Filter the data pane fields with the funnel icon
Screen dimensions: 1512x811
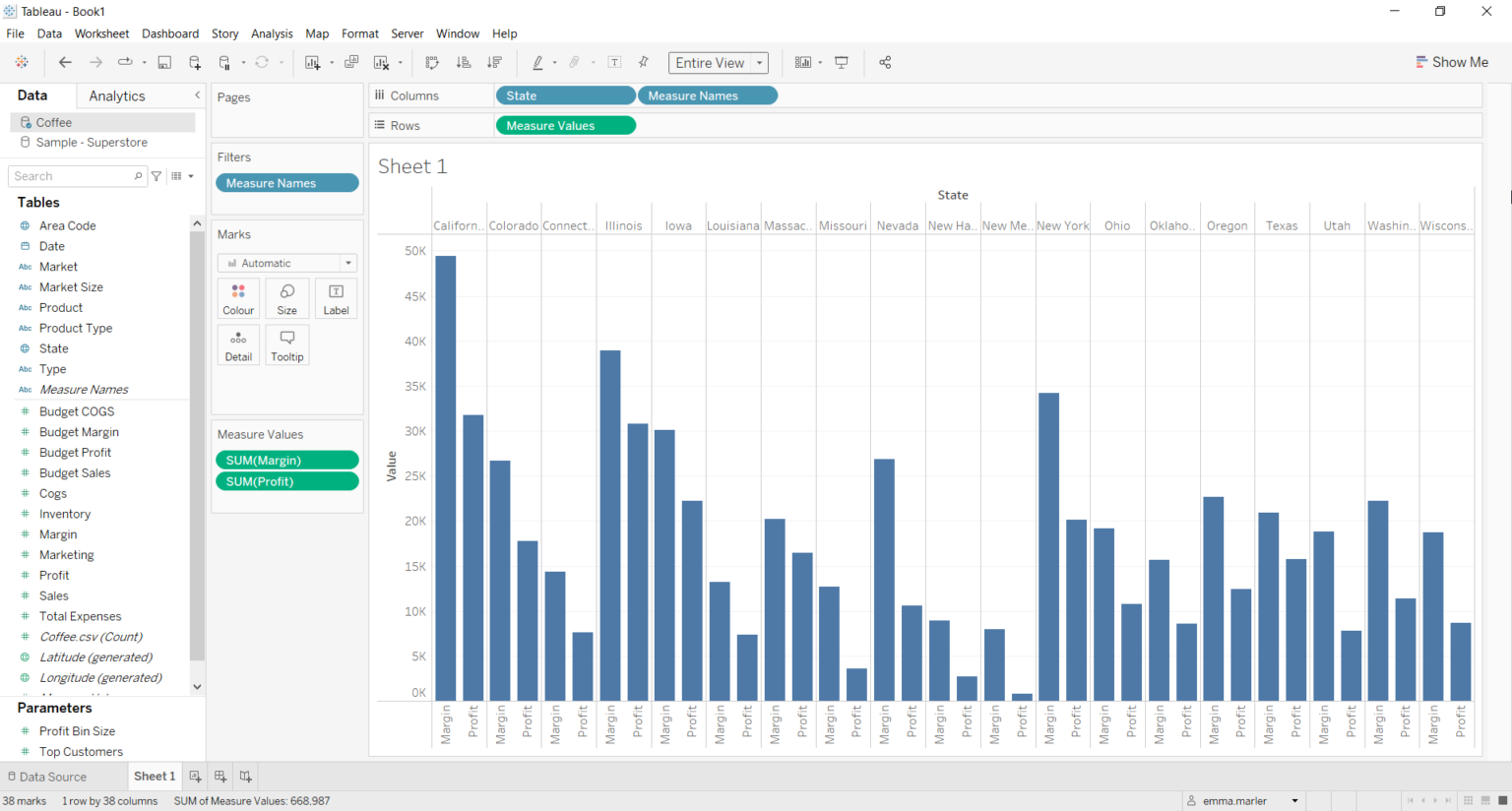point(157,176)
